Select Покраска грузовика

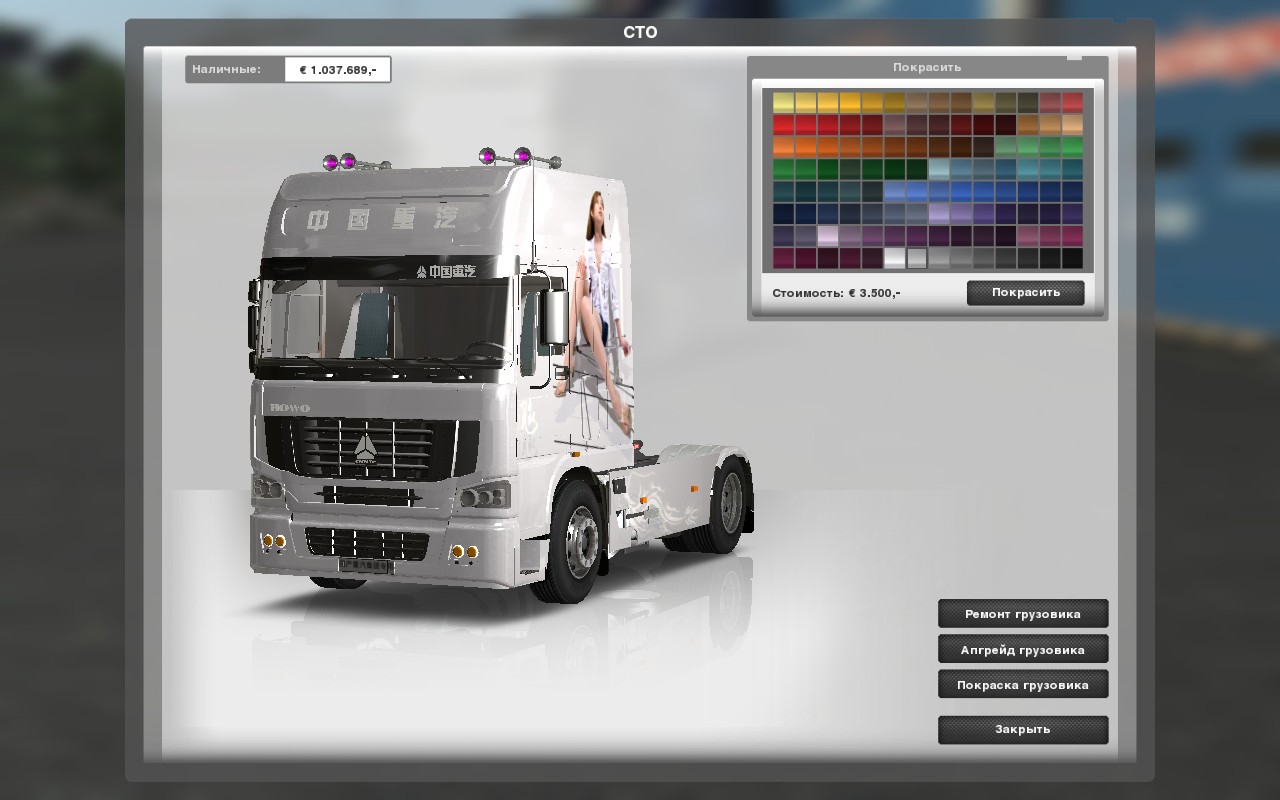point(1023,685)
